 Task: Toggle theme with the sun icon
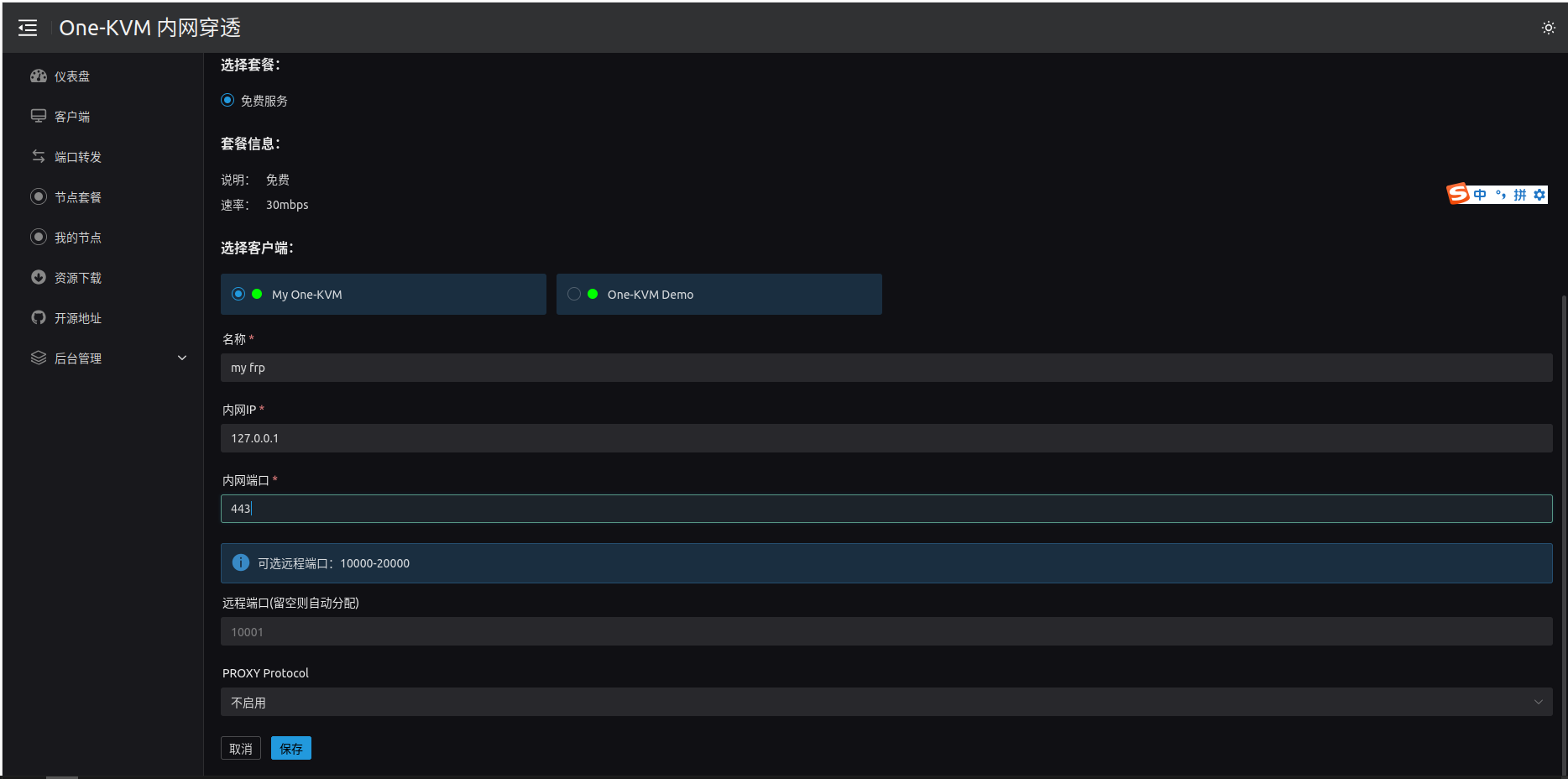coord(1548,28)
